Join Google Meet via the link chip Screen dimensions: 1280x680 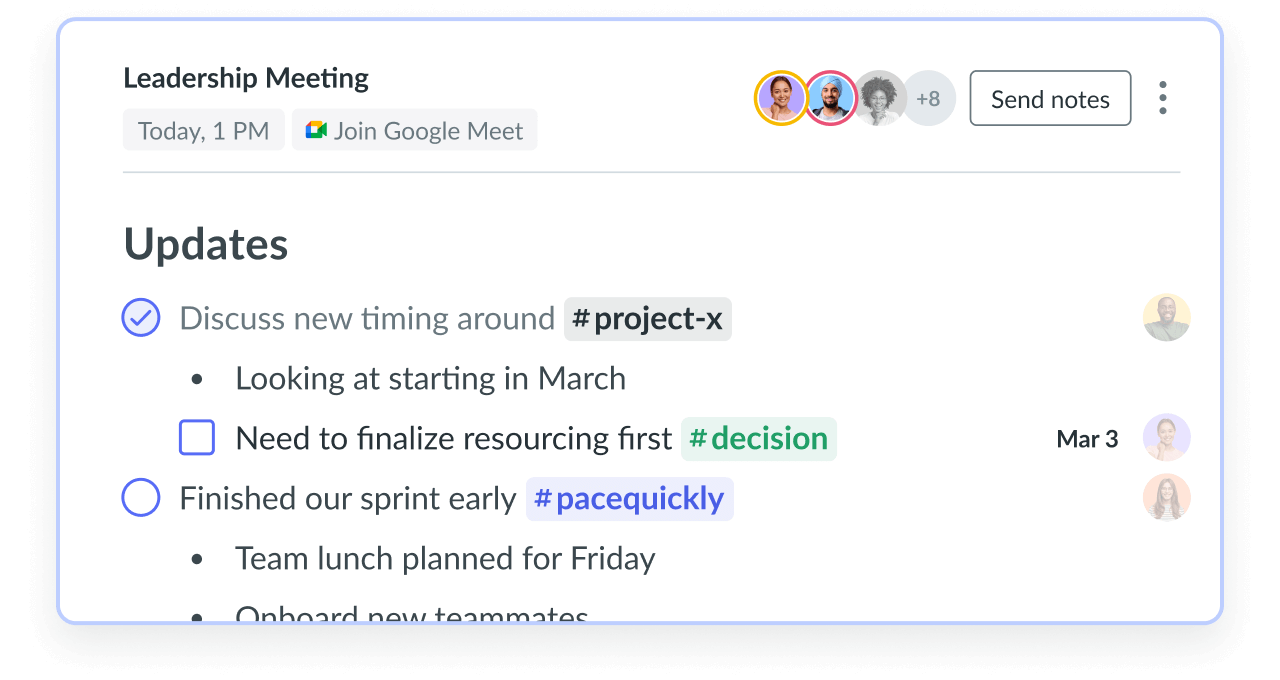415,130
